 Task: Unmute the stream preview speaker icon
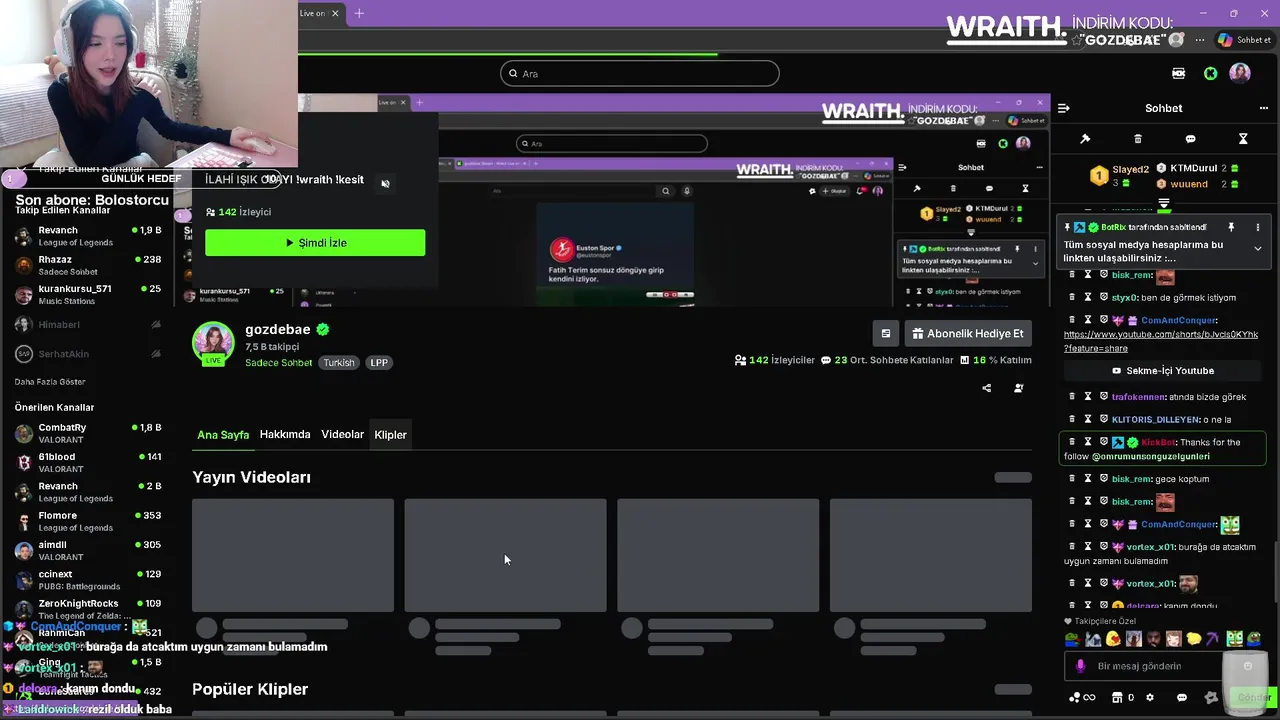click(x=385, y=184)
